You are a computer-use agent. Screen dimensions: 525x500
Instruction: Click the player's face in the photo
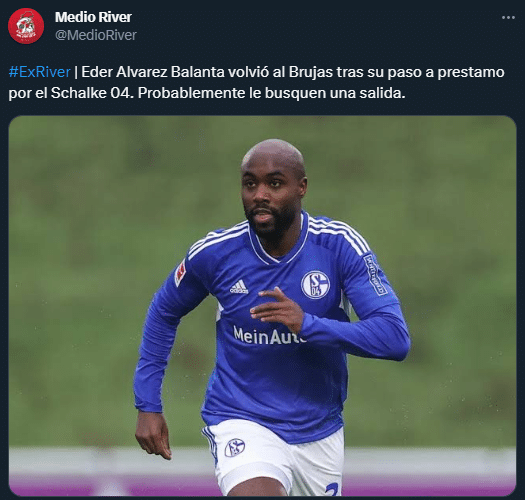coord(268,198)
